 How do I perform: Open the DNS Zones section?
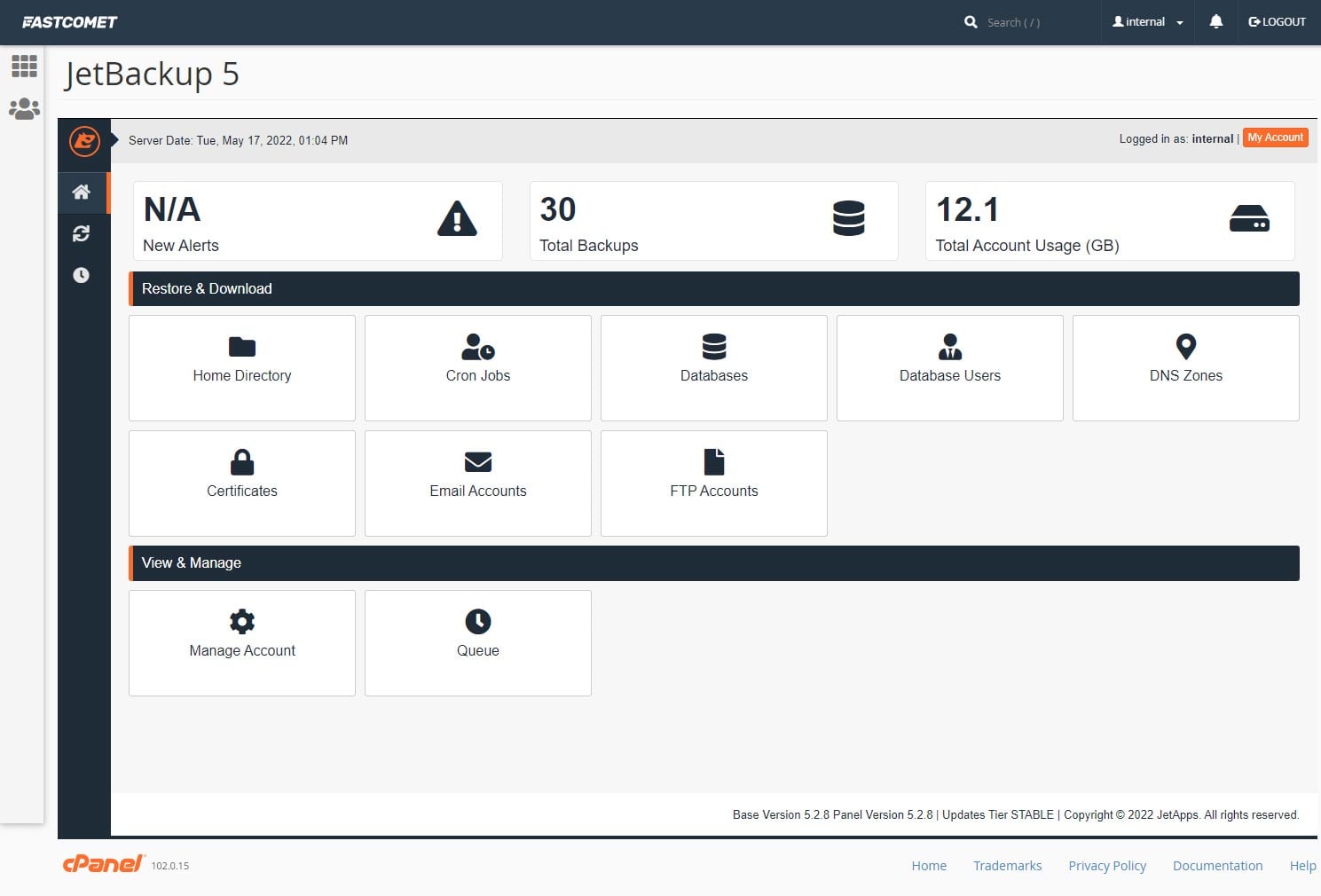tap(1185, 368)
